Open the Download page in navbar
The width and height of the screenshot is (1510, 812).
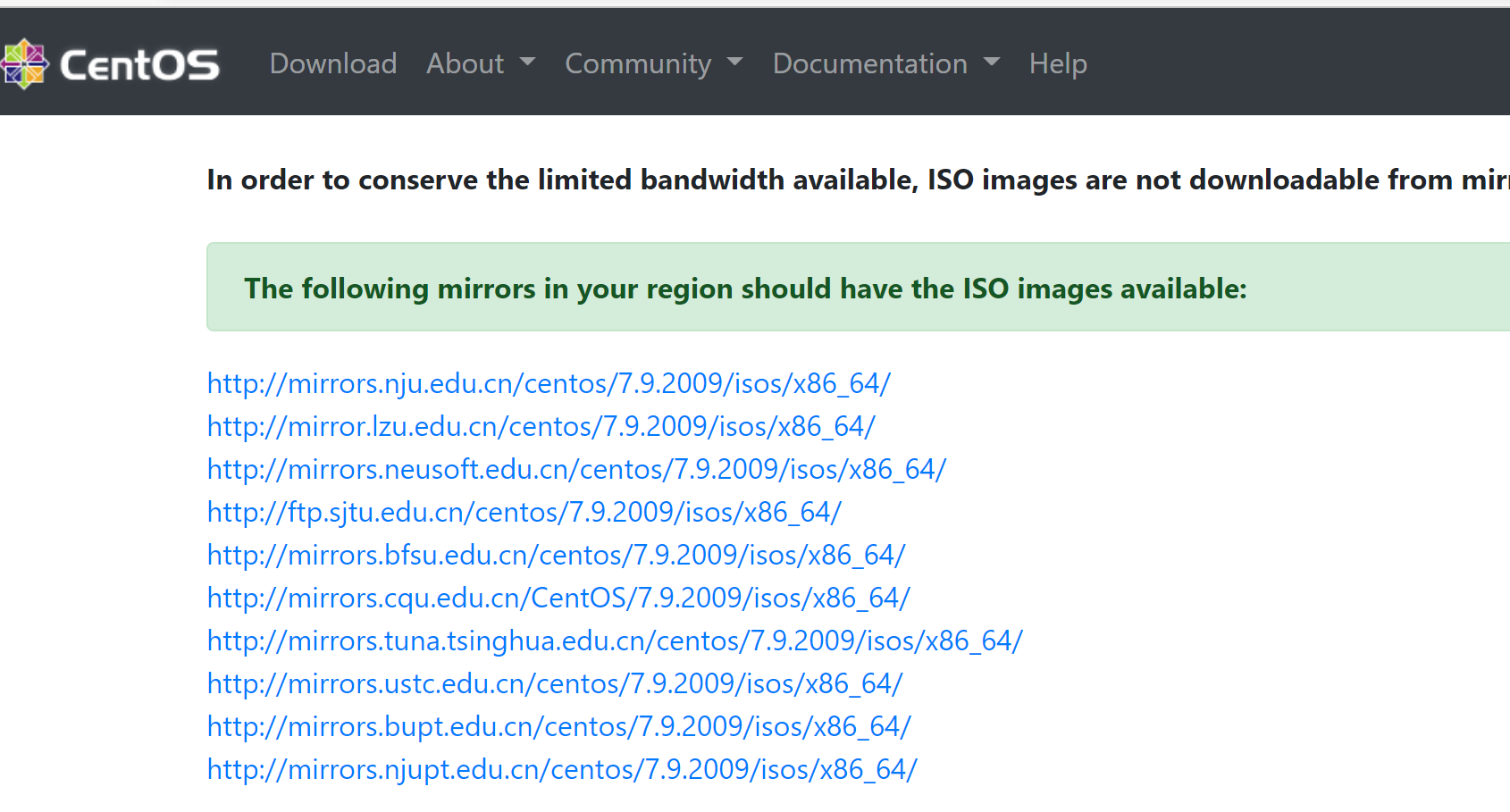point(333,63)
